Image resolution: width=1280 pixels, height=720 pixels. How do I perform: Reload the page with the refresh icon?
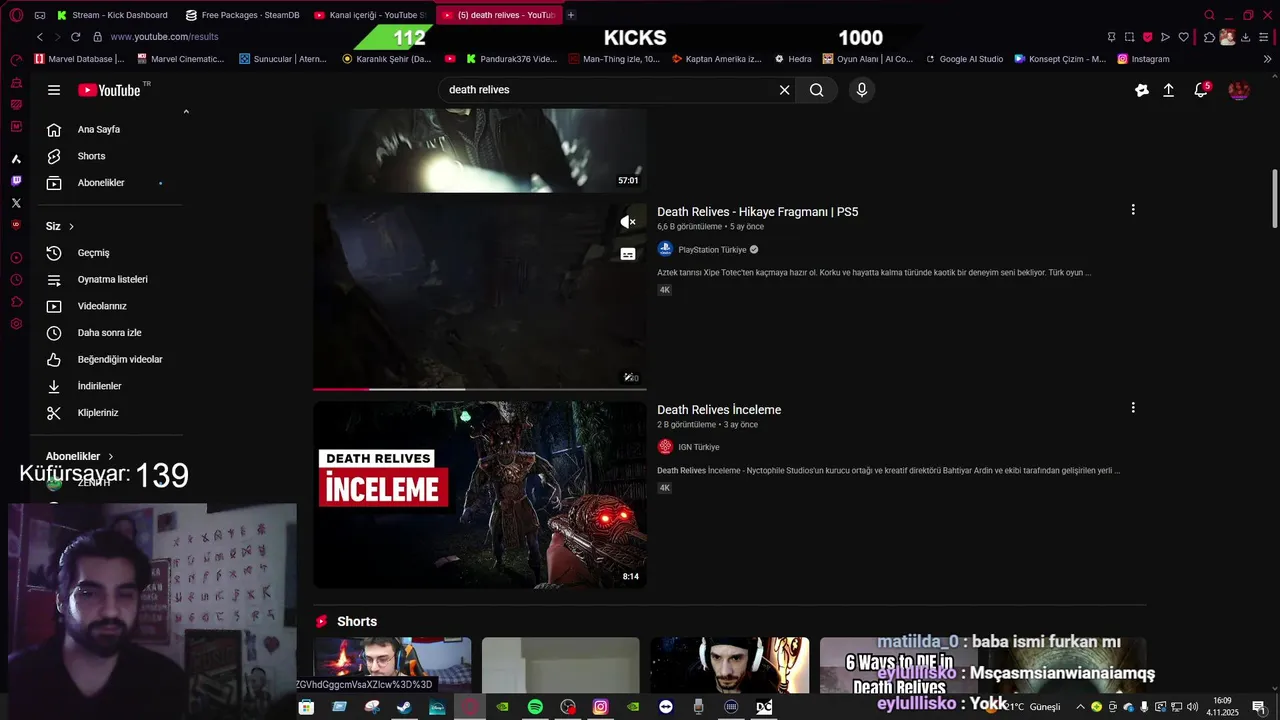click(75, 37)
